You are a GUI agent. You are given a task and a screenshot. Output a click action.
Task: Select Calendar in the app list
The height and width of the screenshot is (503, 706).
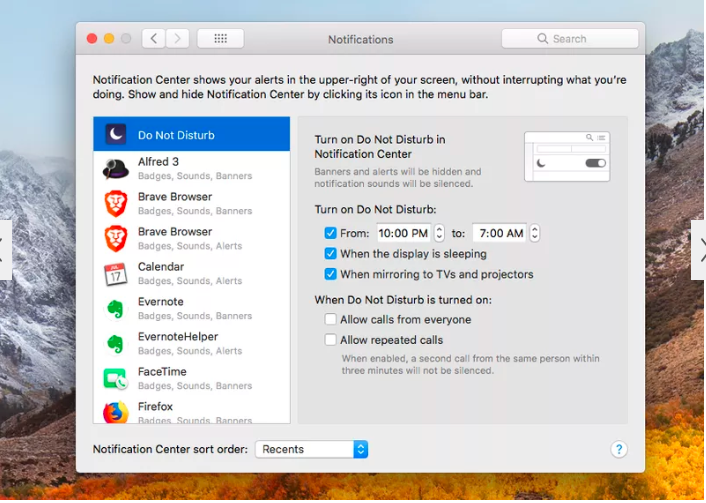coord(192,274)
